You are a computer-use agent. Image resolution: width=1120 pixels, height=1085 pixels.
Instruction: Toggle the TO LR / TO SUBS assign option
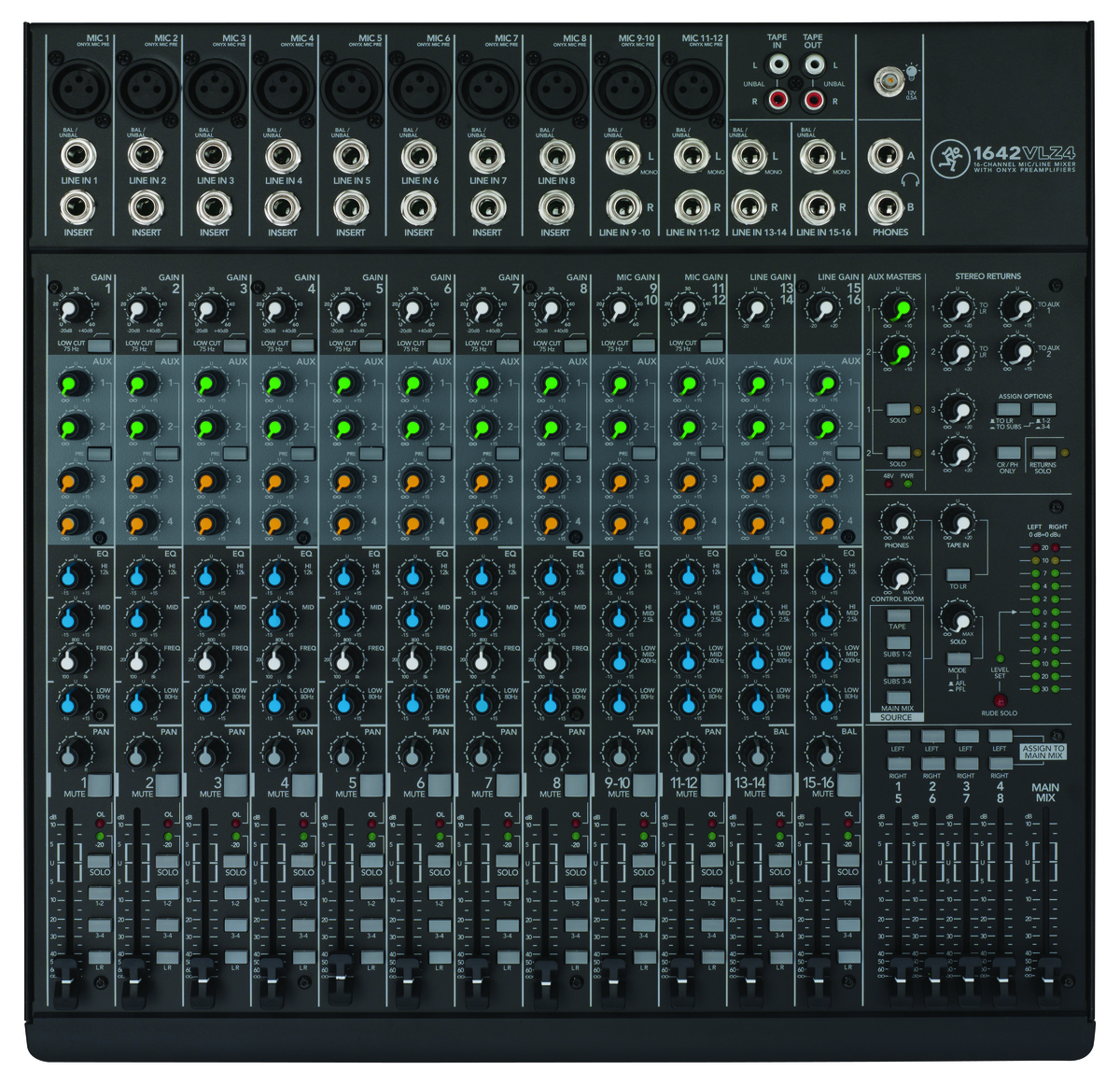point(1008,409)
